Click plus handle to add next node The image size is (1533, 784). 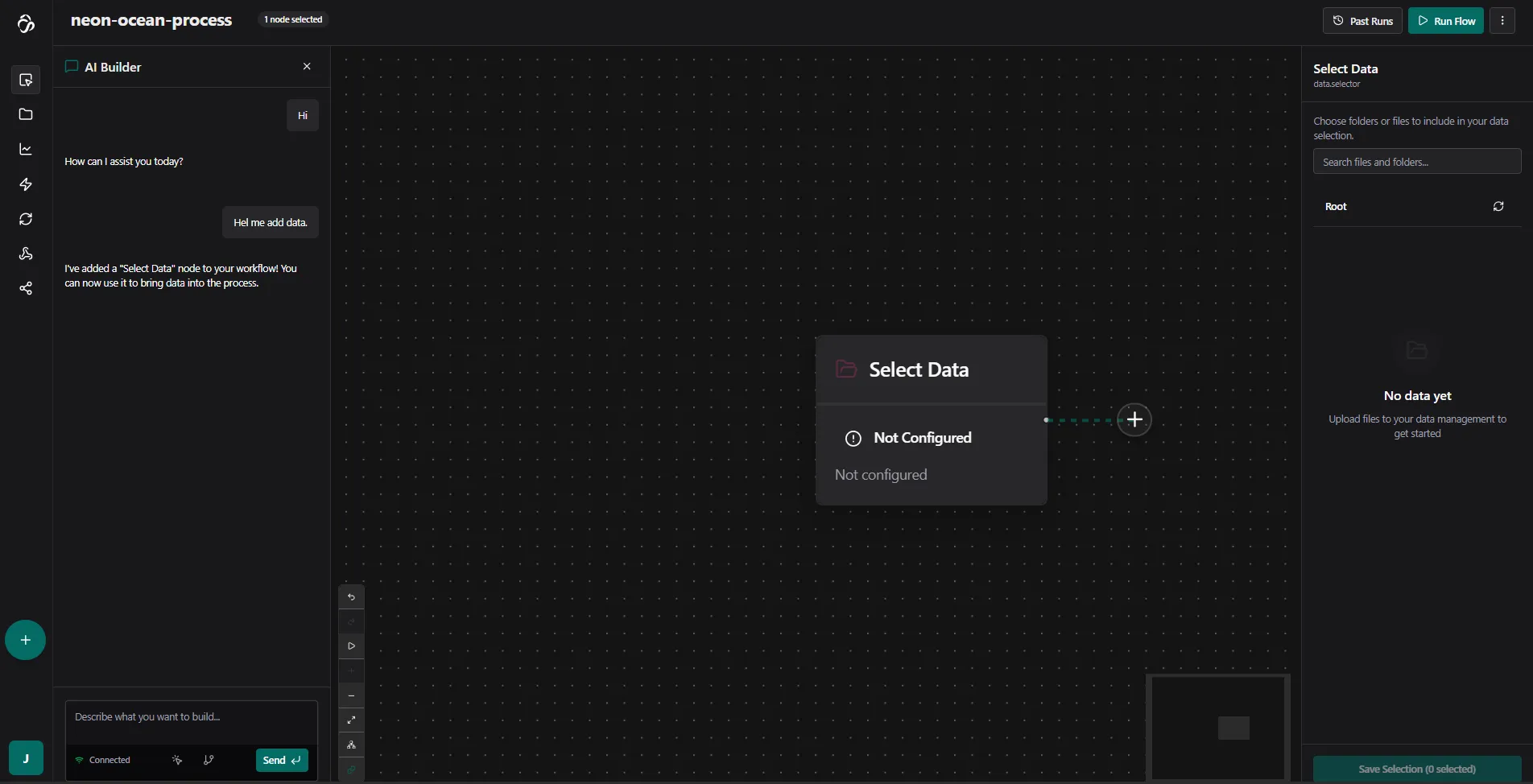[x=1134, y=419]
